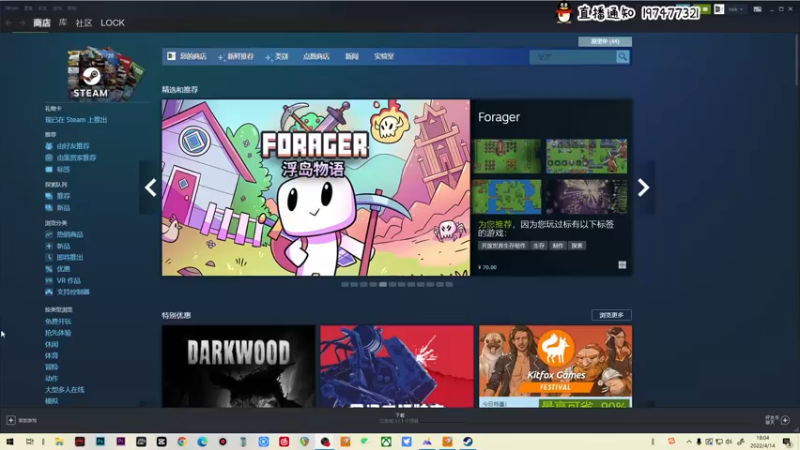
Task: Click the forward navigation arrow in Steam
Action: click(22, 23)
